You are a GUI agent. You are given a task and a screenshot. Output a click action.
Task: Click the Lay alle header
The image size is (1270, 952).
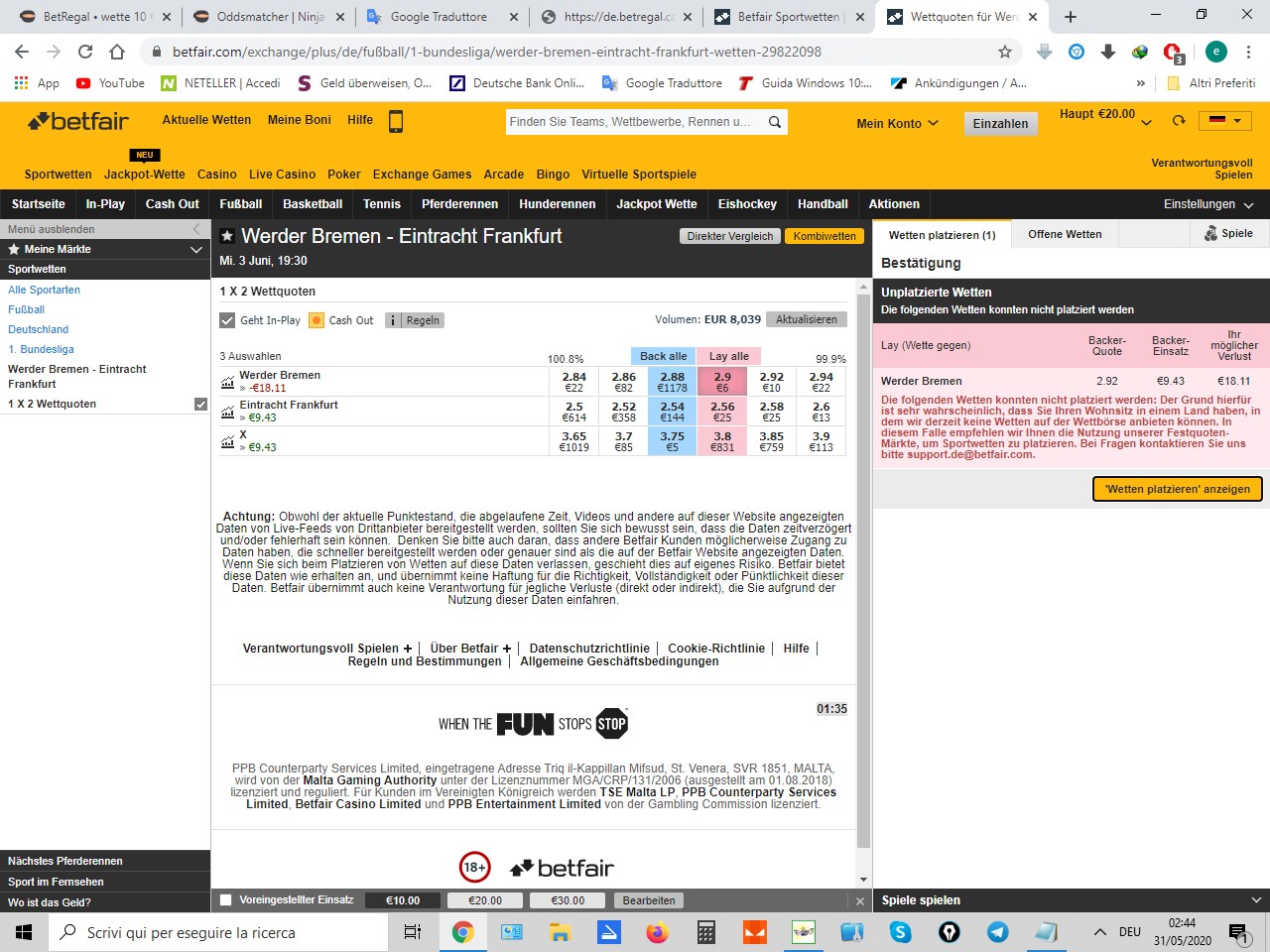point(728,356)
